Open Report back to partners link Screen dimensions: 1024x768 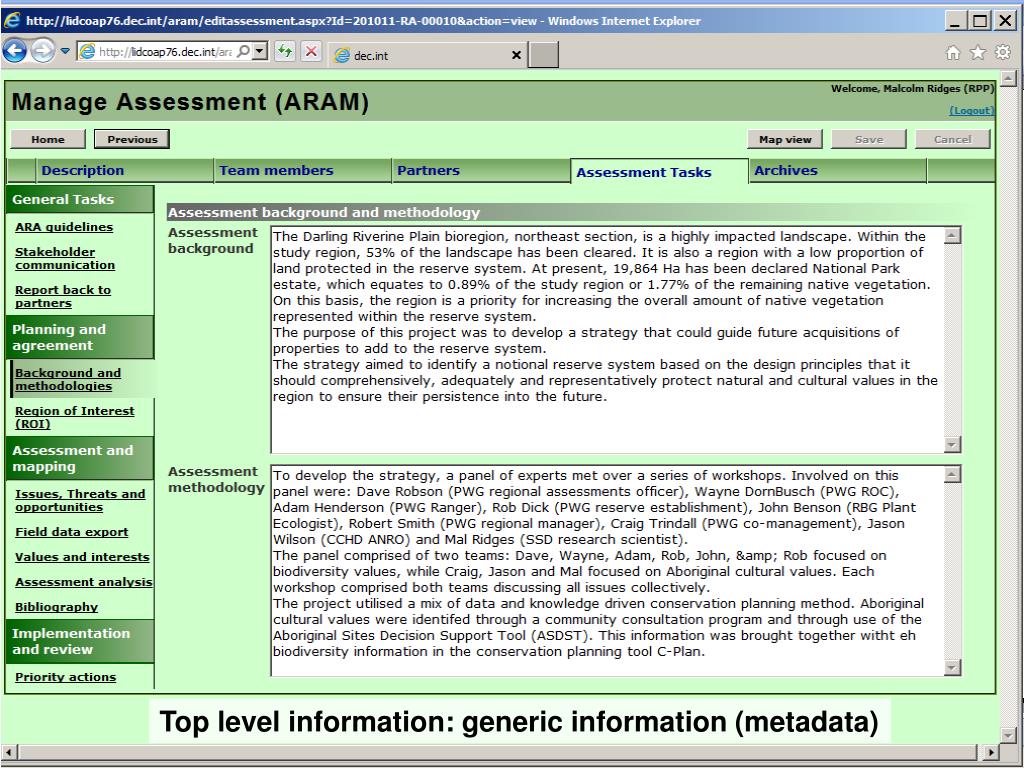[63, 296]
